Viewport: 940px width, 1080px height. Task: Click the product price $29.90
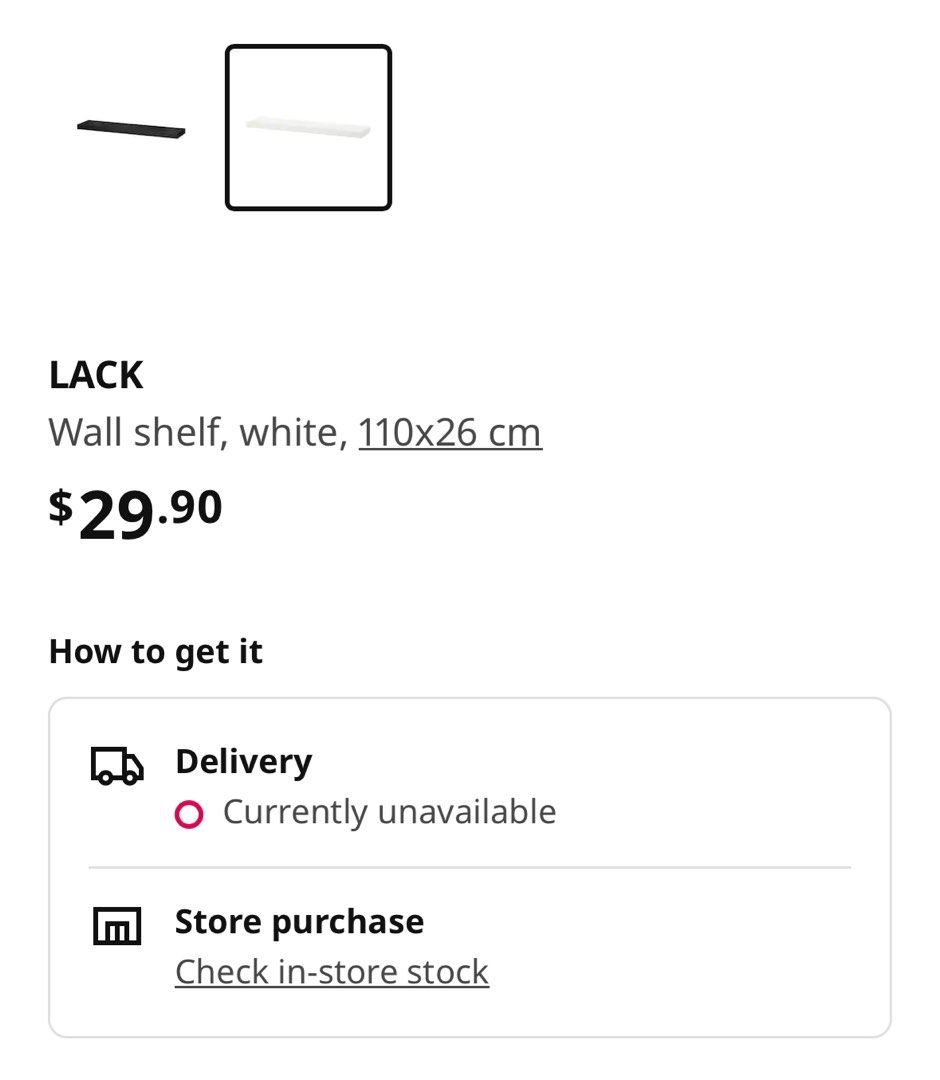pyautogui.click(x=136, y=509)
